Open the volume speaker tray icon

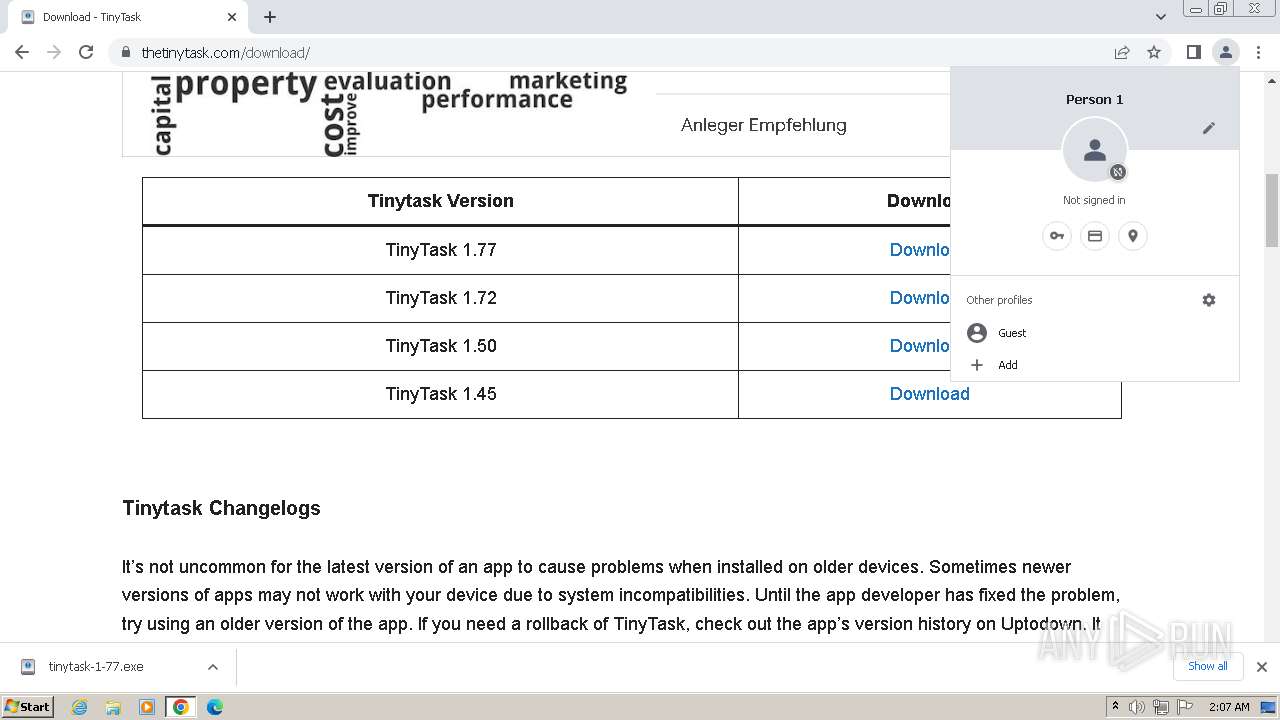[1137, 707]
